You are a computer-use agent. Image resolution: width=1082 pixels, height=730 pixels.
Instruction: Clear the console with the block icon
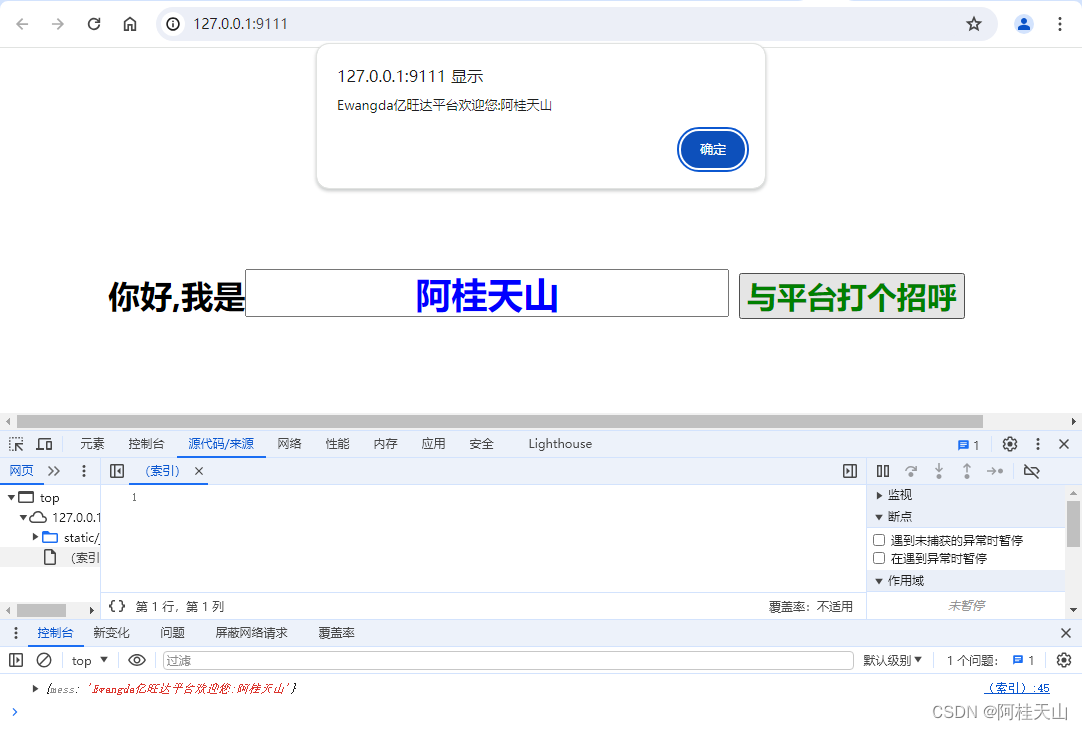(43, 660)
